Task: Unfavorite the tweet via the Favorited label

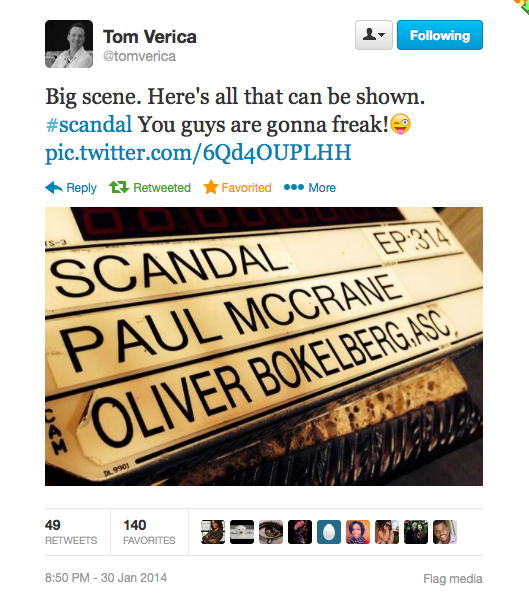Action: point(246,188)
